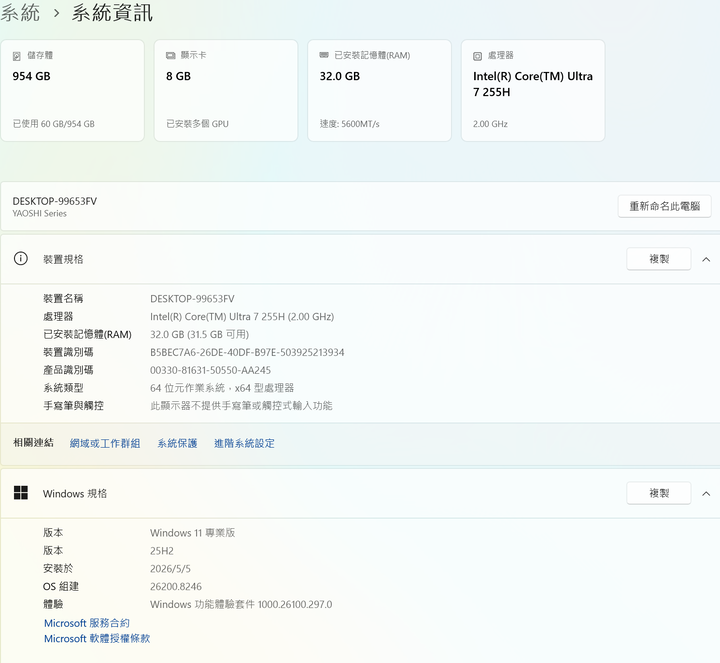720x663 pixels.
Task: Open the 已安裝記憶體 32.0 GB card
Action: (379, 90)
